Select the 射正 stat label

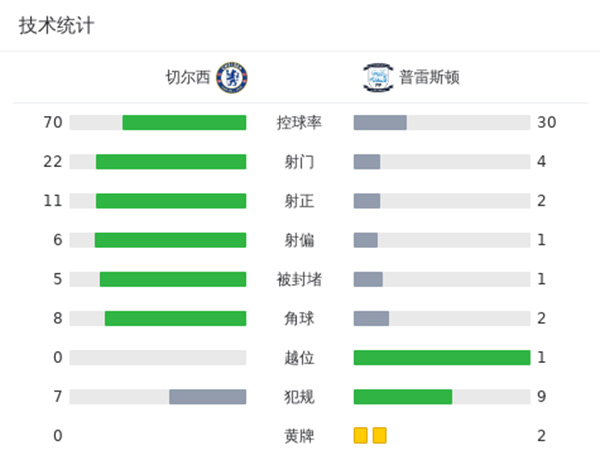(299, 201)
